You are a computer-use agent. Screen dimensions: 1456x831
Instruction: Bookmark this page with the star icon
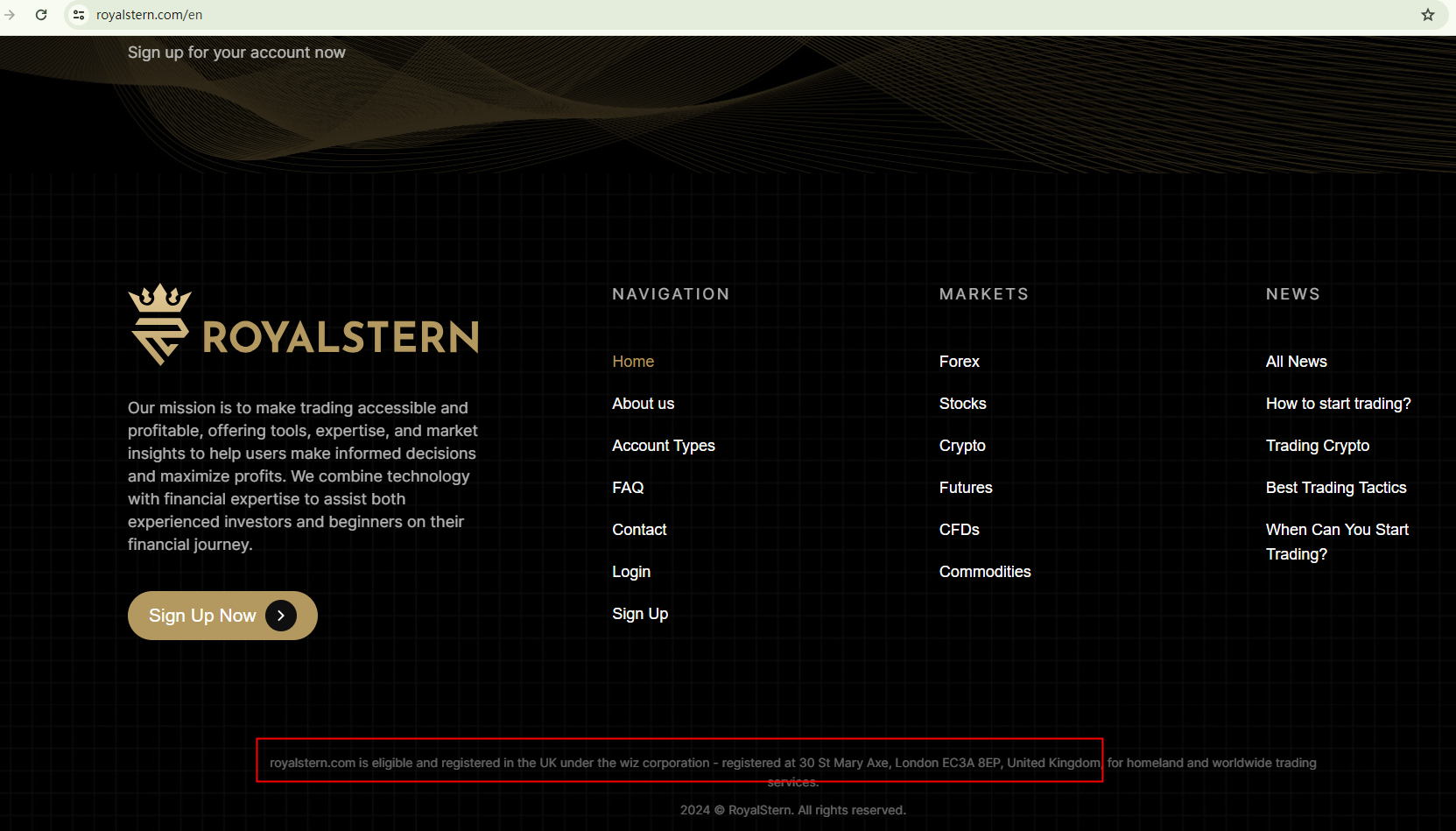1428,15
